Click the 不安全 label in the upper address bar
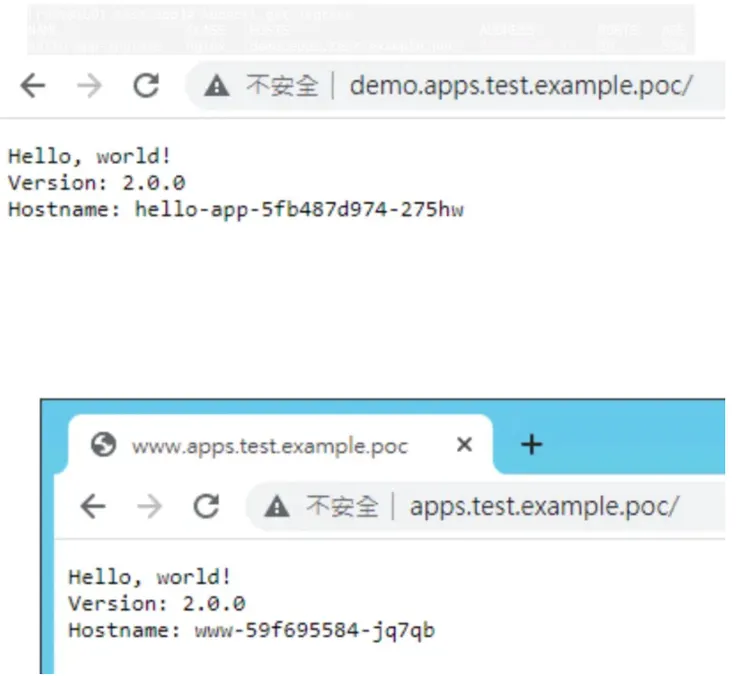This screenshot has width=740, height=676. [282, 86]
